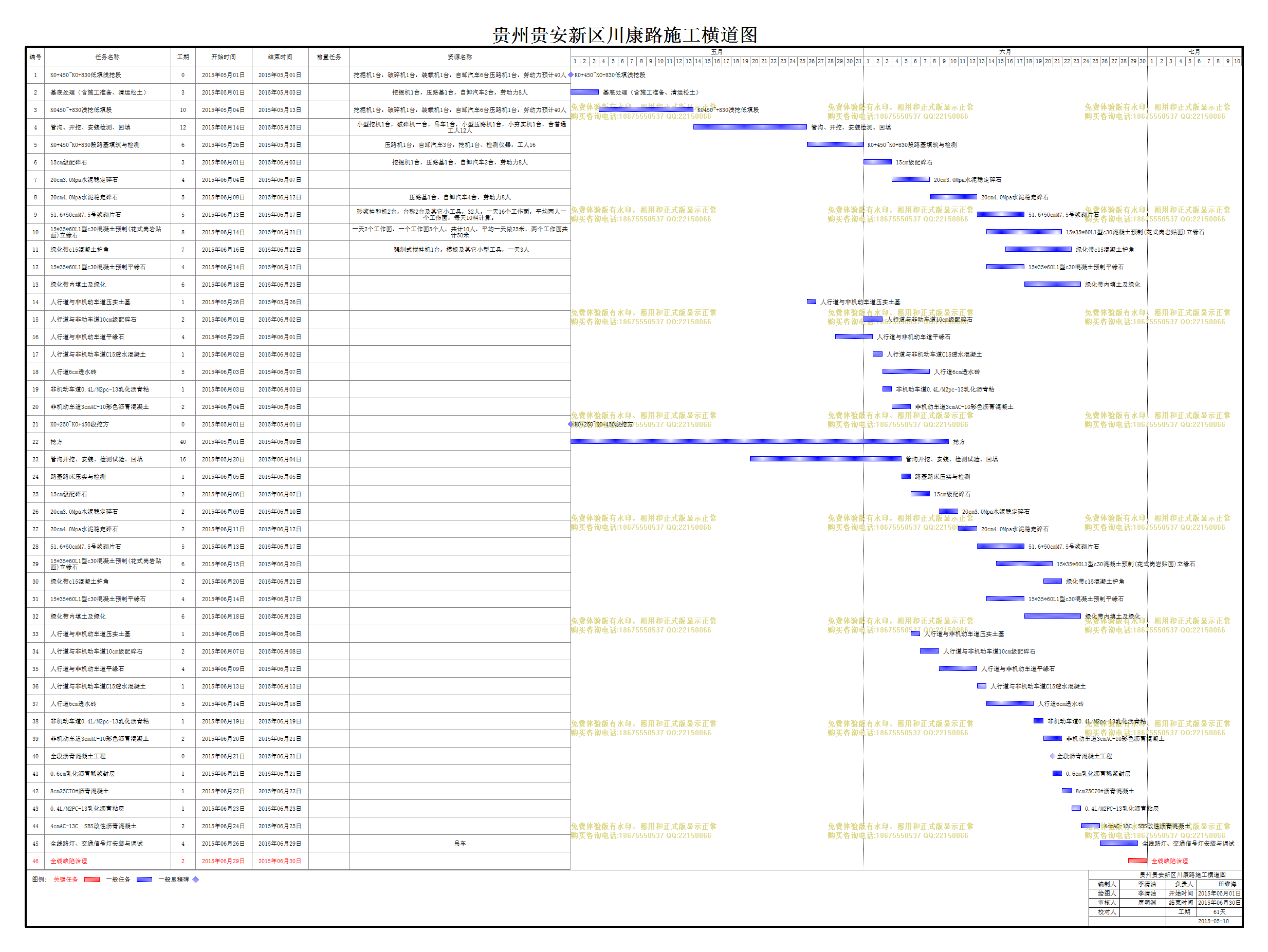Click the 资源名称 column header
The image size is (1268, 952).
tap(461, 57)
